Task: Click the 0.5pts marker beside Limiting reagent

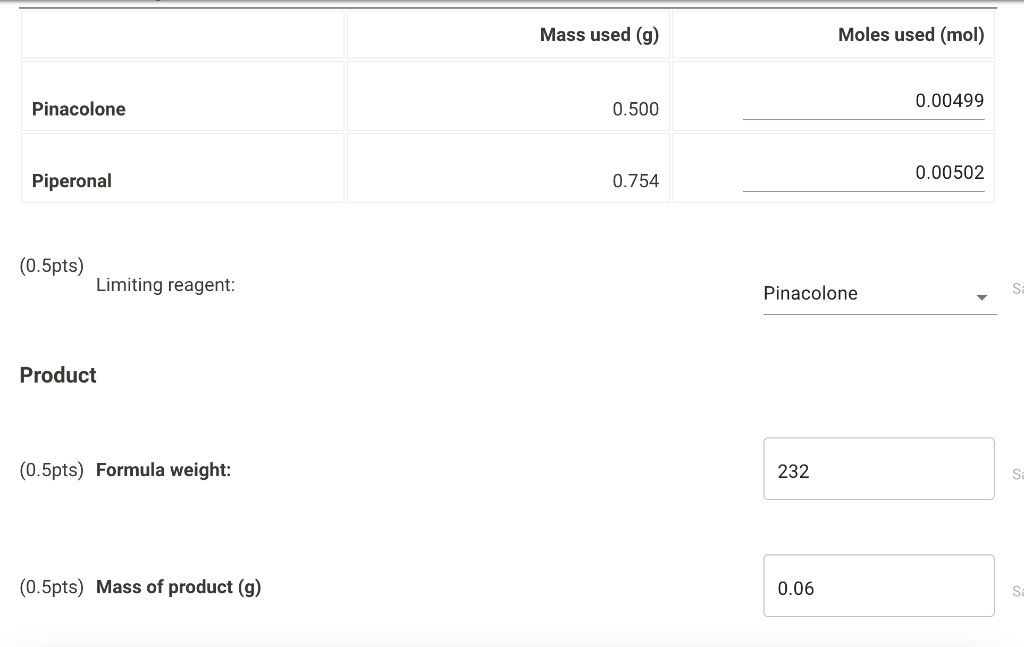Action: pyautogui.click(x=52, y=266)
